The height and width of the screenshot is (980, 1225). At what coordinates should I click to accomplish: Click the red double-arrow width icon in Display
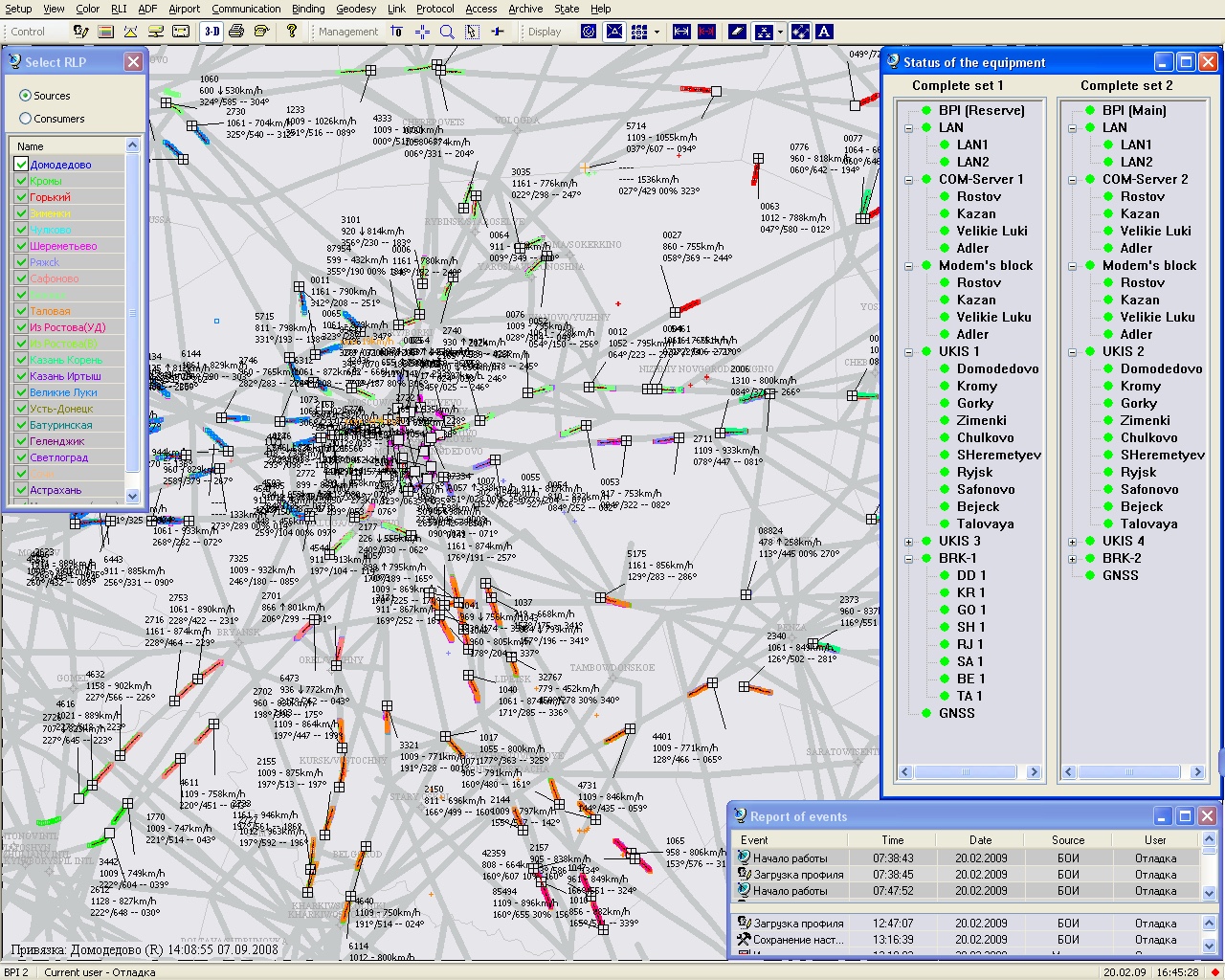[706, 32]
